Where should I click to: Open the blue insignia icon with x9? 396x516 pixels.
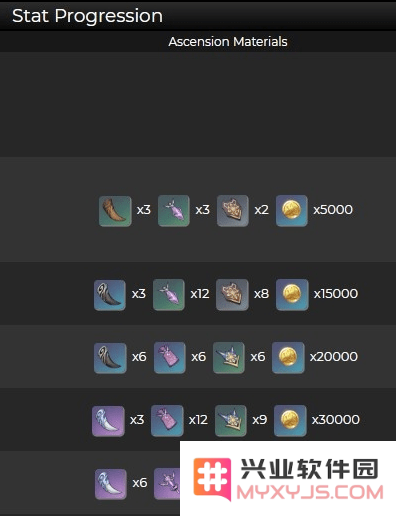(x=231, y=421)
